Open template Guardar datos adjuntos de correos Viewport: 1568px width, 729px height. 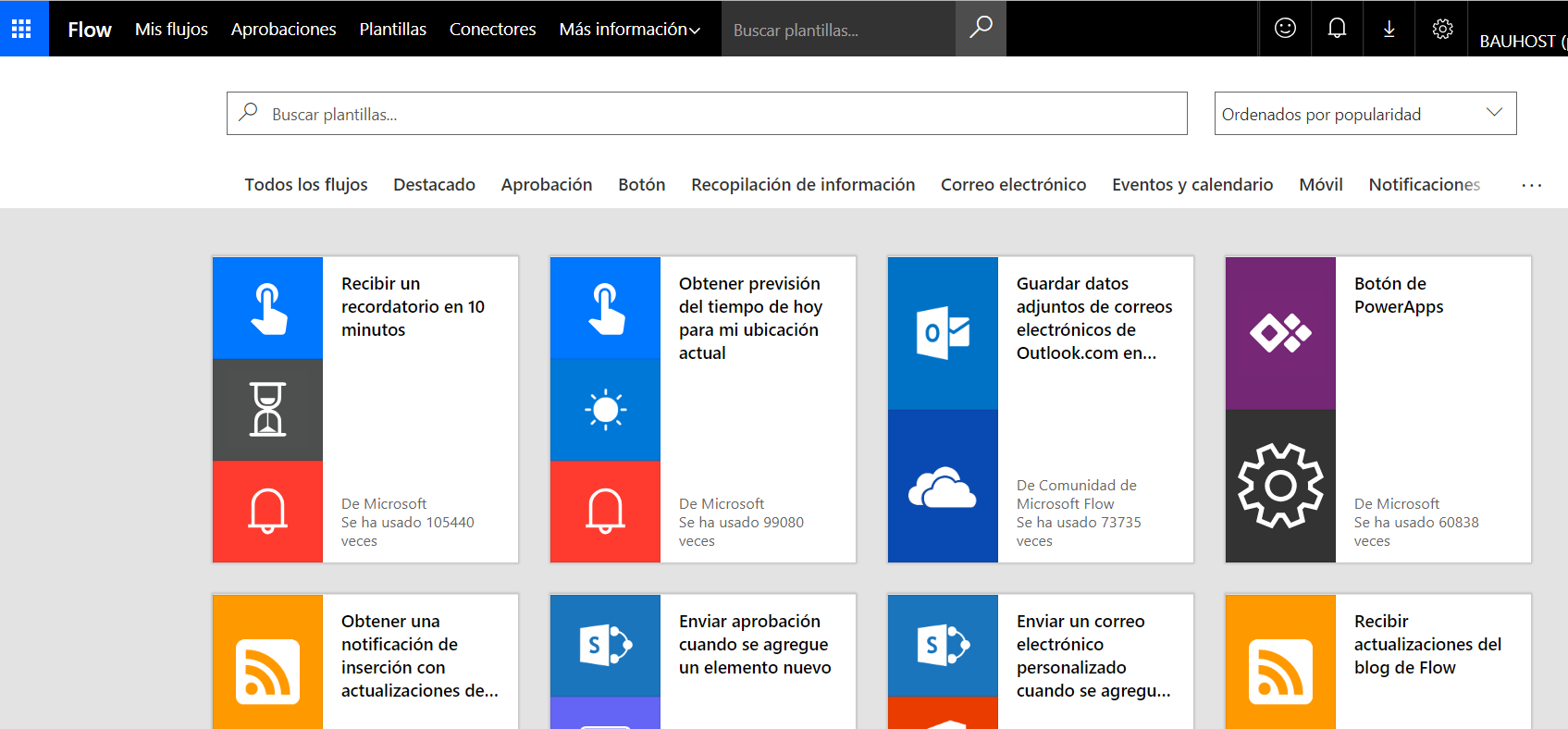[x=1094, y=318]
